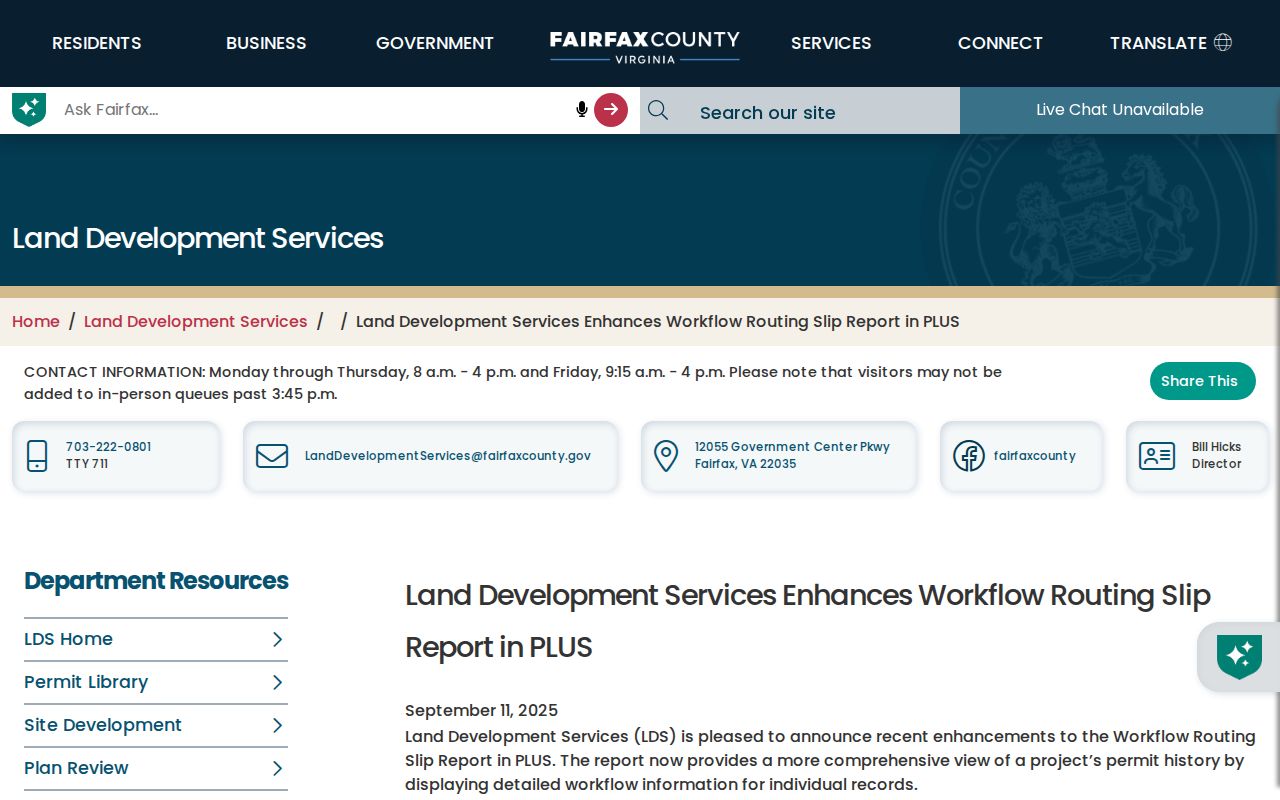The width and height of the screenshot is (1280, 800).
Task: Submit the Ask Fairfax query arrow button
Action: 611,109
